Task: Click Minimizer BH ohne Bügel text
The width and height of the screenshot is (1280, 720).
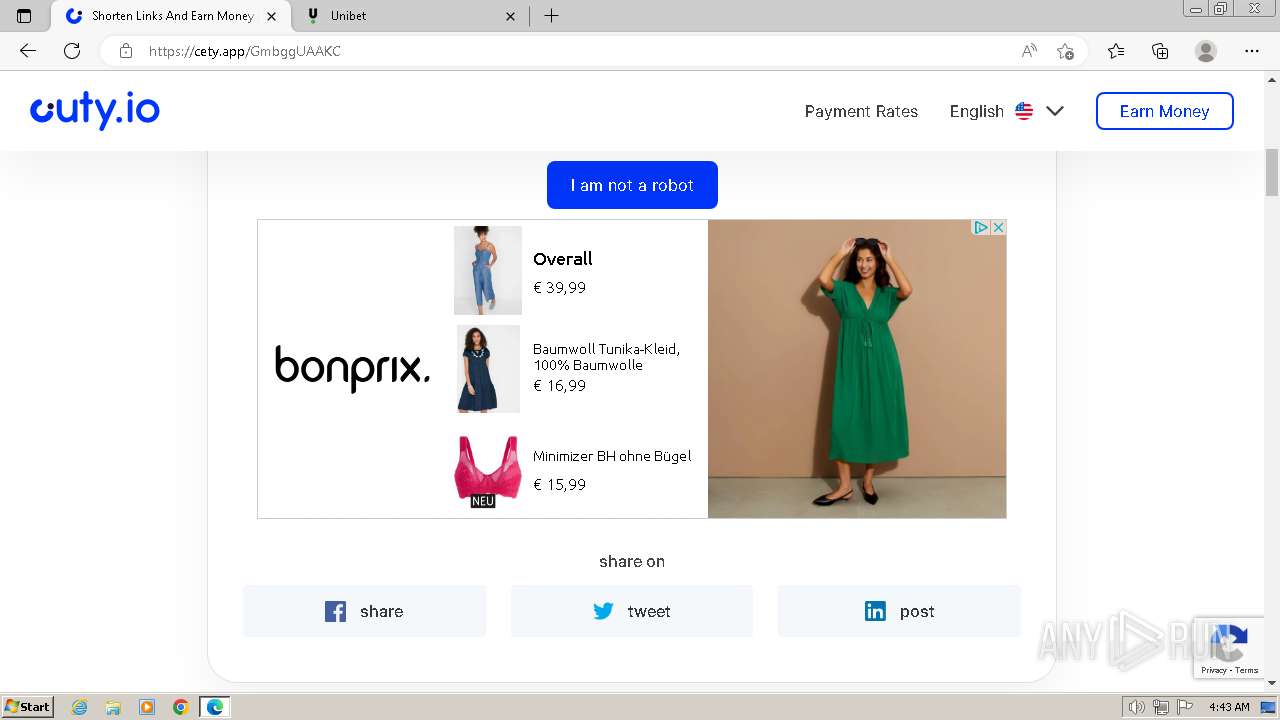Action: [x=612, y=456]
